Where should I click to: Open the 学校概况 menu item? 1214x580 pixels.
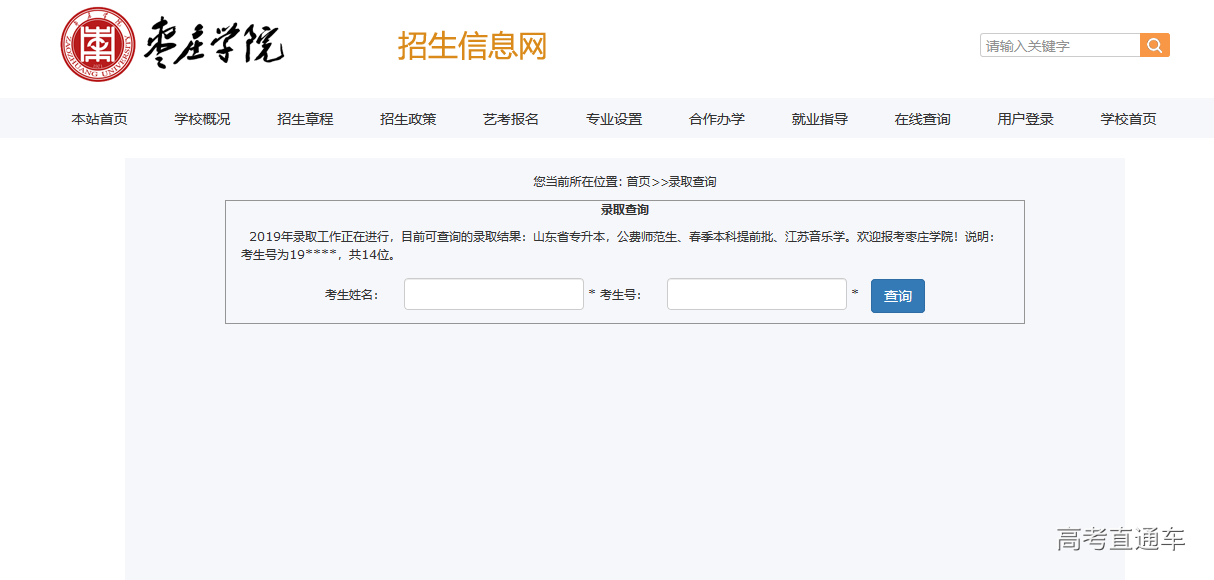coord(200,118)
